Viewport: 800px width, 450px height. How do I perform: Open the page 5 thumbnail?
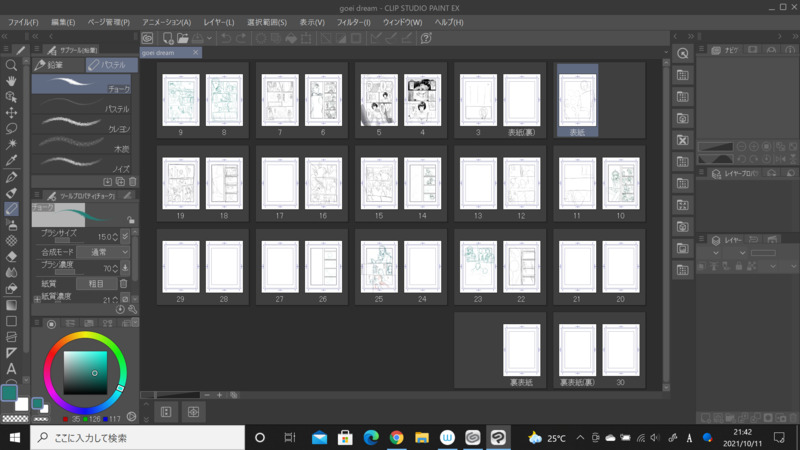[x=379, y=101]
